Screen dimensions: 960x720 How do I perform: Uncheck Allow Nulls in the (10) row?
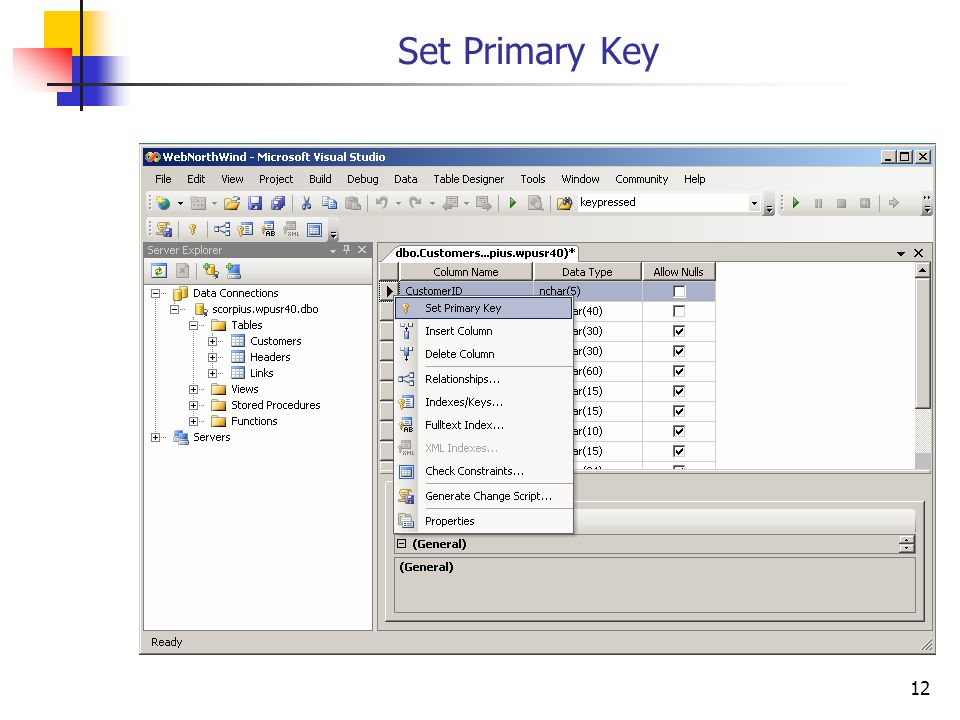(679, 431)
